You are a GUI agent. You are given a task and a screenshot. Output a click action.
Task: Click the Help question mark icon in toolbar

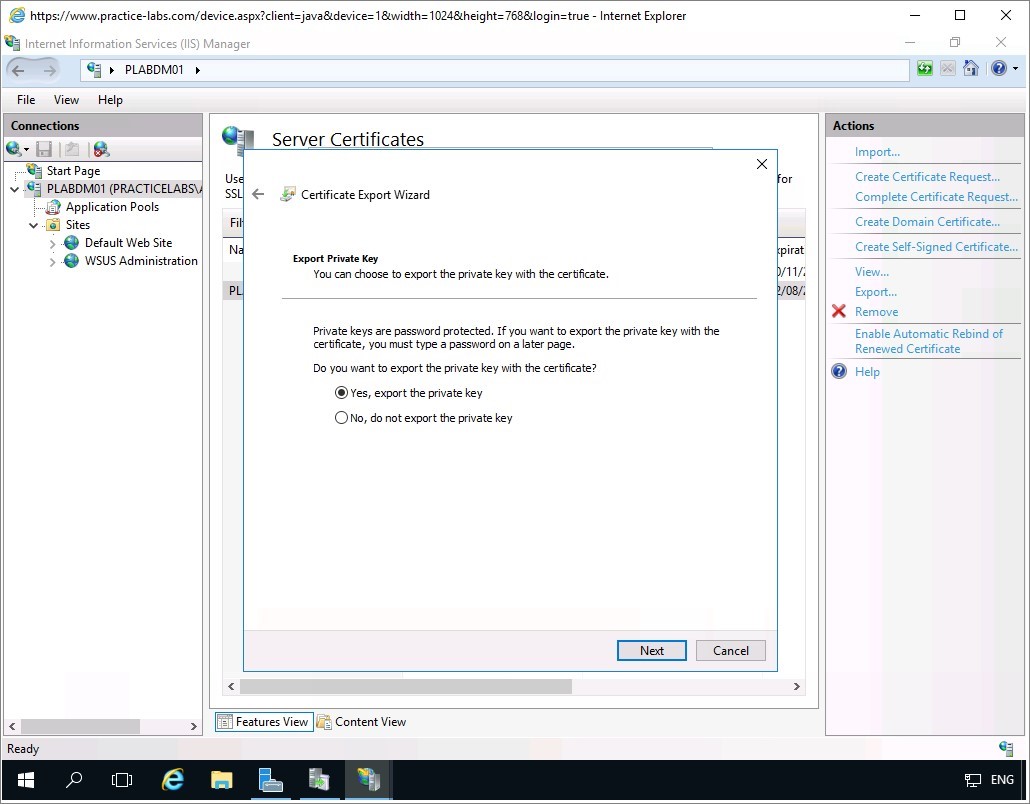pyautogui.click(x=998, y=69)
